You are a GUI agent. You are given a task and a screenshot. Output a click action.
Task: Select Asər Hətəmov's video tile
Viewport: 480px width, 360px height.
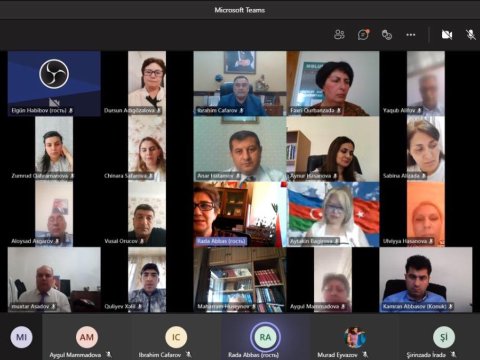(x=240, y=149)
